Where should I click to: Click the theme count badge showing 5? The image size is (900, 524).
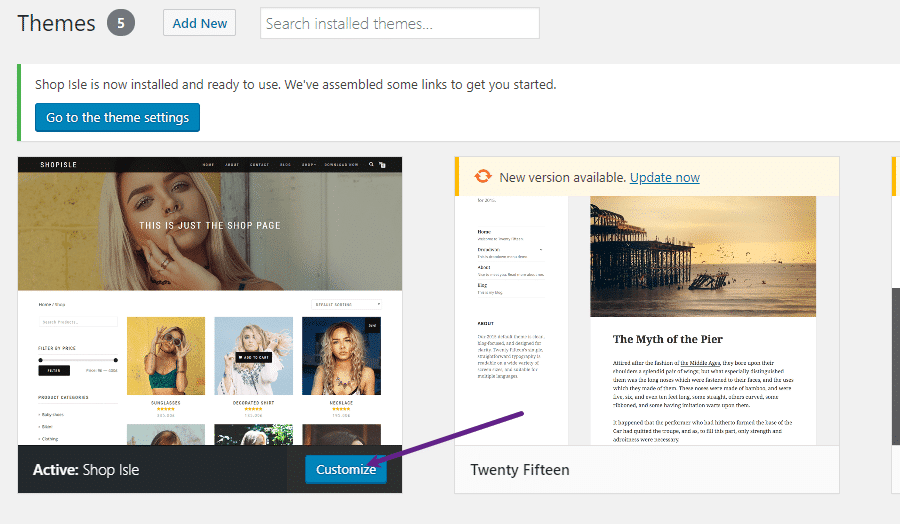[x=121, y=23]
